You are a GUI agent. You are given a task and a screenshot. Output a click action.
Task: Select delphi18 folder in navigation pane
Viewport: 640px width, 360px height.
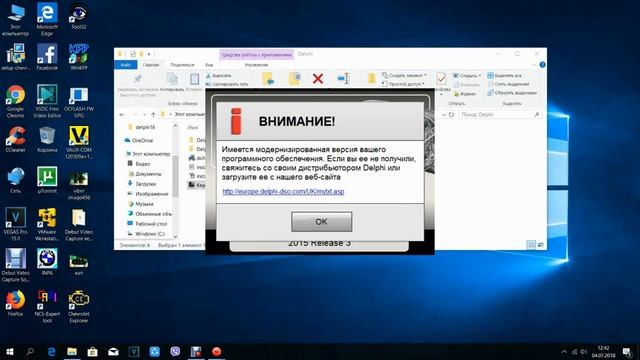pyautogui.click(x=141, y=127)
